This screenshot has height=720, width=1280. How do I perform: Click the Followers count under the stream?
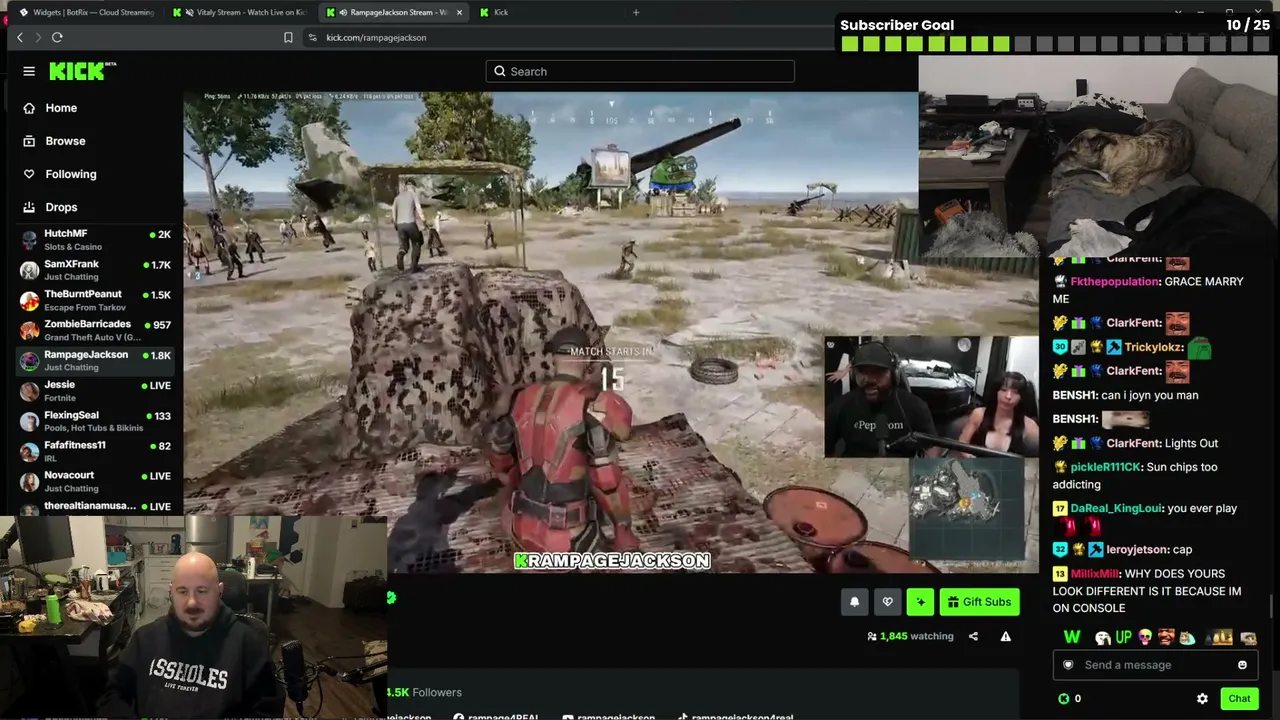coord(425,692)
